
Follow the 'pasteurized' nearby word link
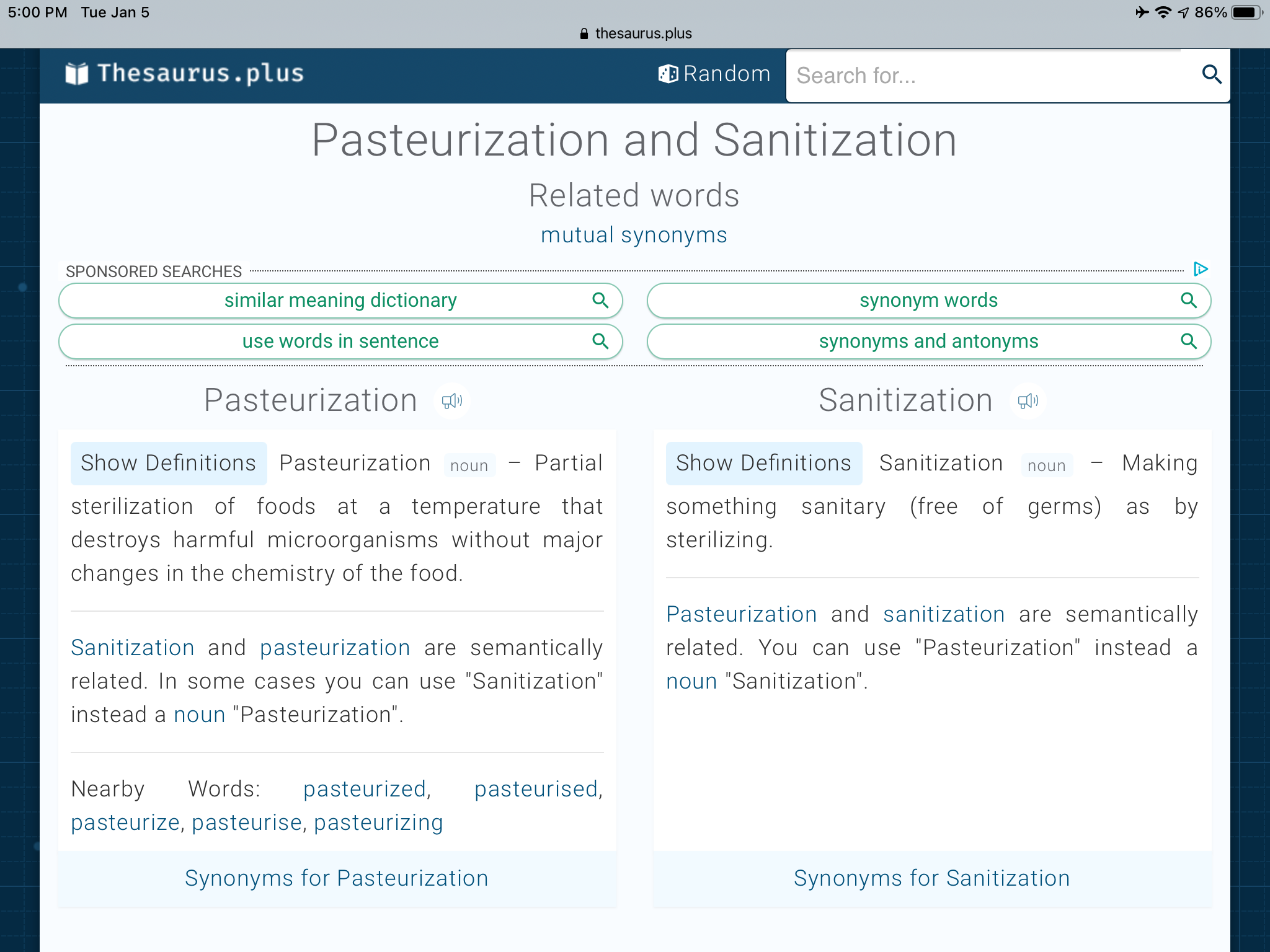pyautogui.click(x=365, y=789)
